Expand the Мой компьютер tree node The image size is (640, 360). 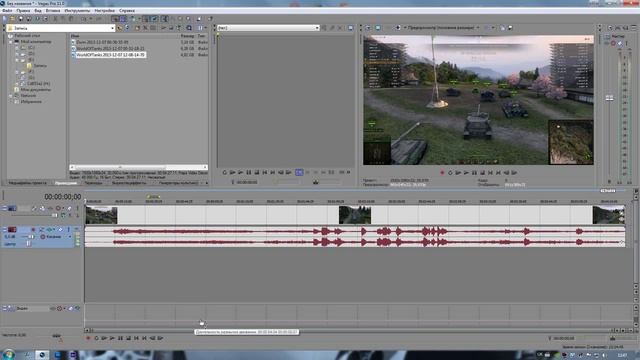point(11,42)
